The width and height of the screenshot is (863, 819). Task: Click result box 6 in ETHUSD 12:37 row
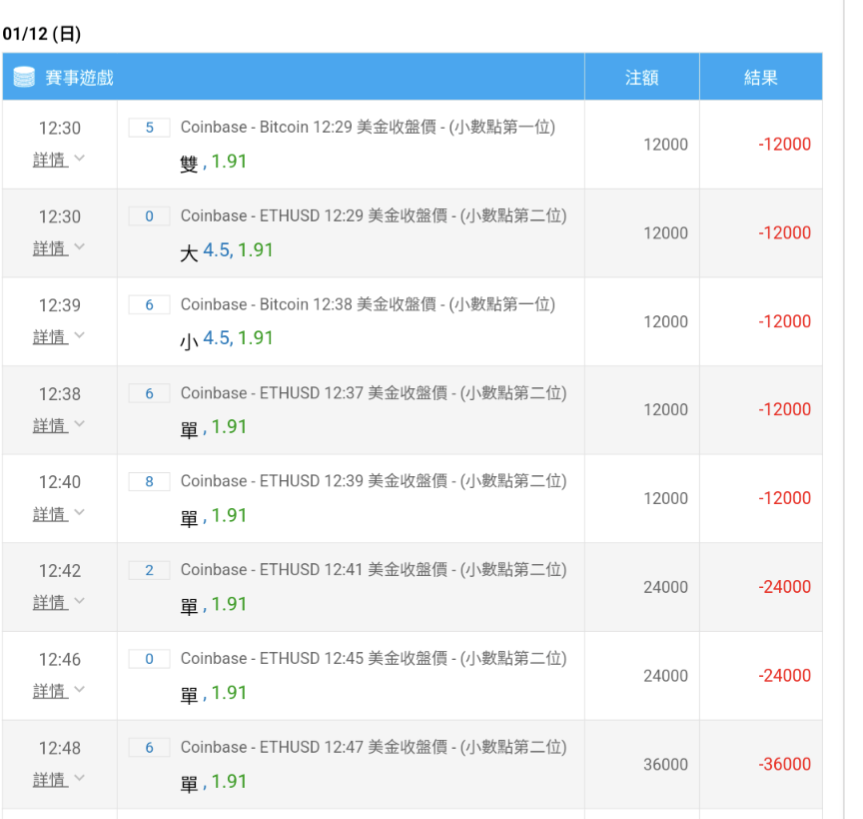click(149, 394)
